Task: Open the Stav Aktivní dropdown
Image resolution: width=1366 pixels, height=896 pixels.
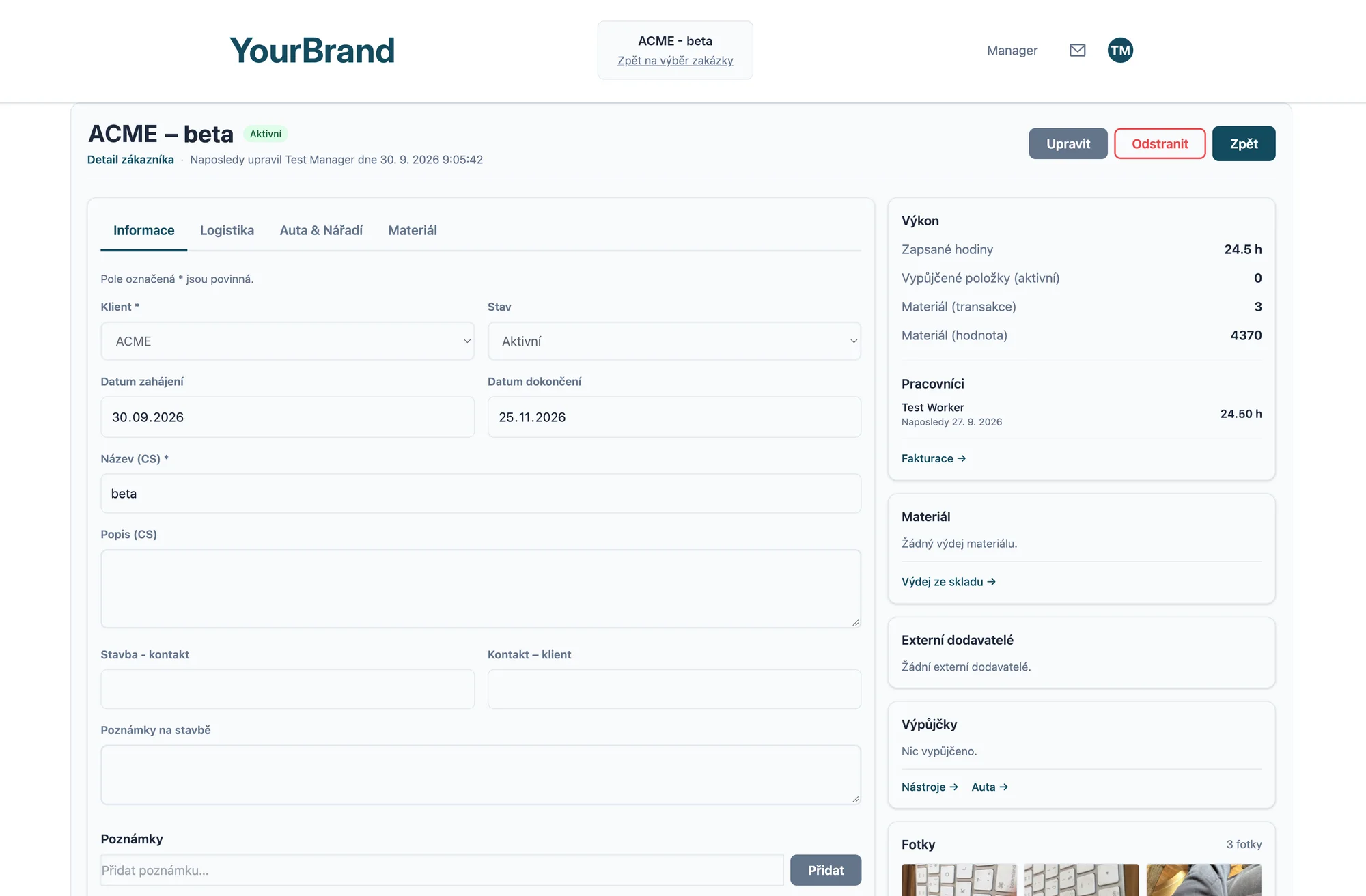Action: pos(674,341)
